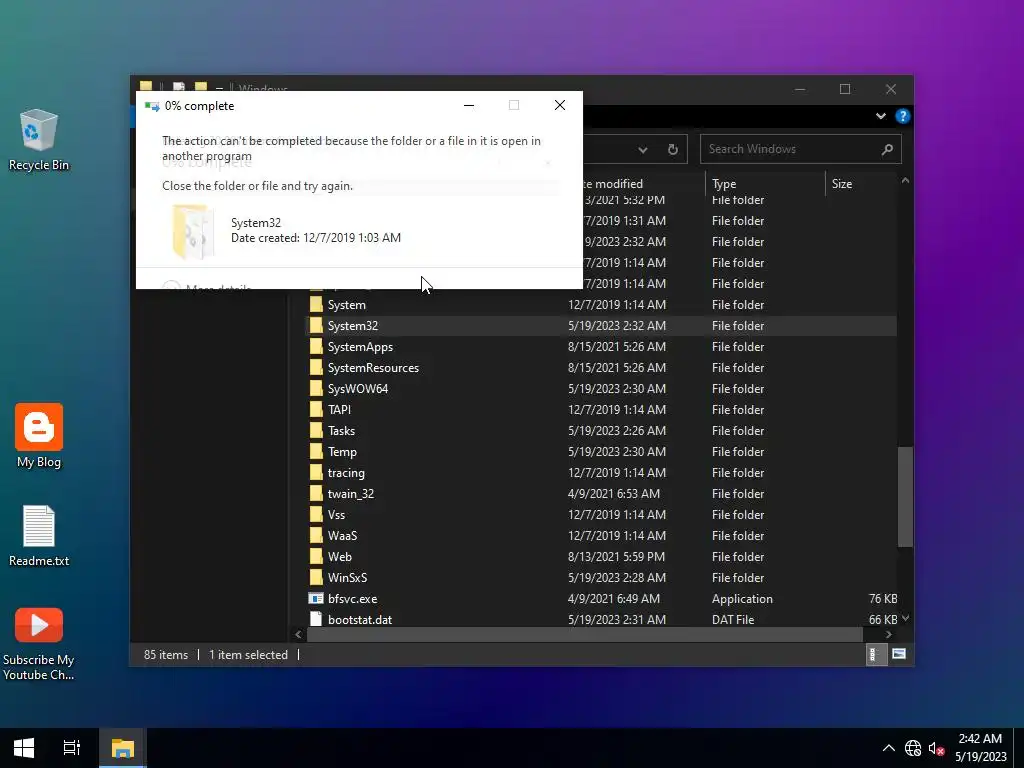This screenshot has height=768, width=1024.
Task: Click the 1 item selected status text
Action: point(248,655)
